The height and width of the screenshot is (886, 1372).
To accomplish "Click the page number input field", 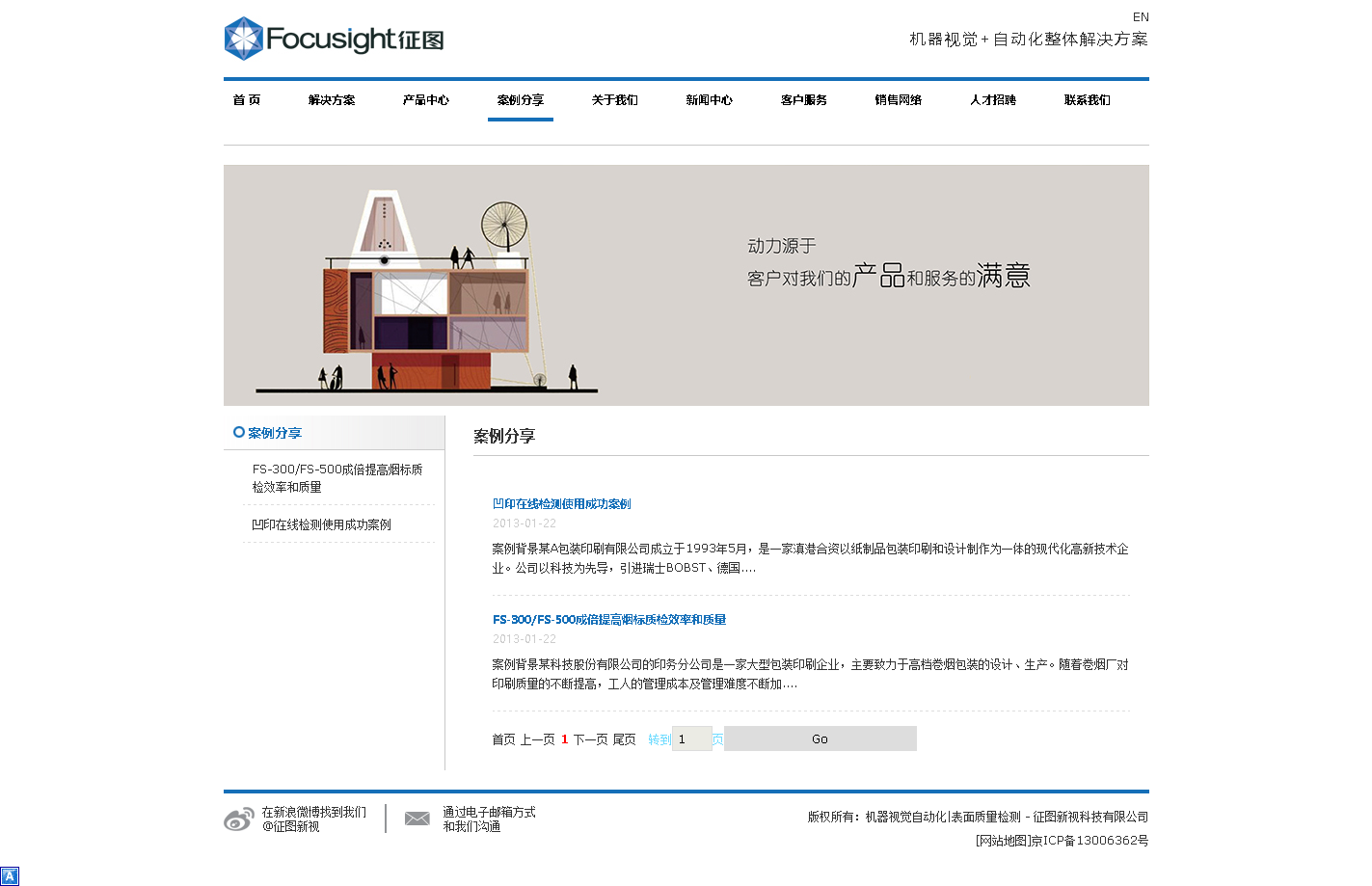I will pyautogui.click(x=691, y=739).
